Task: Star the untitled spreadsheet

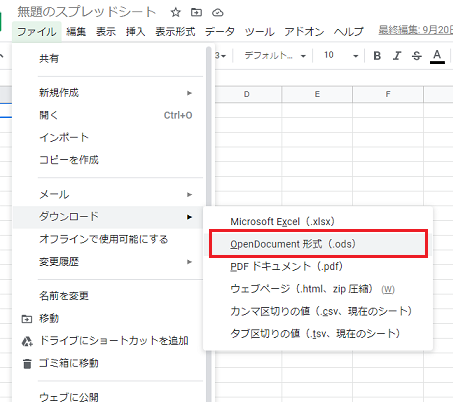Action: pos(175,13)
